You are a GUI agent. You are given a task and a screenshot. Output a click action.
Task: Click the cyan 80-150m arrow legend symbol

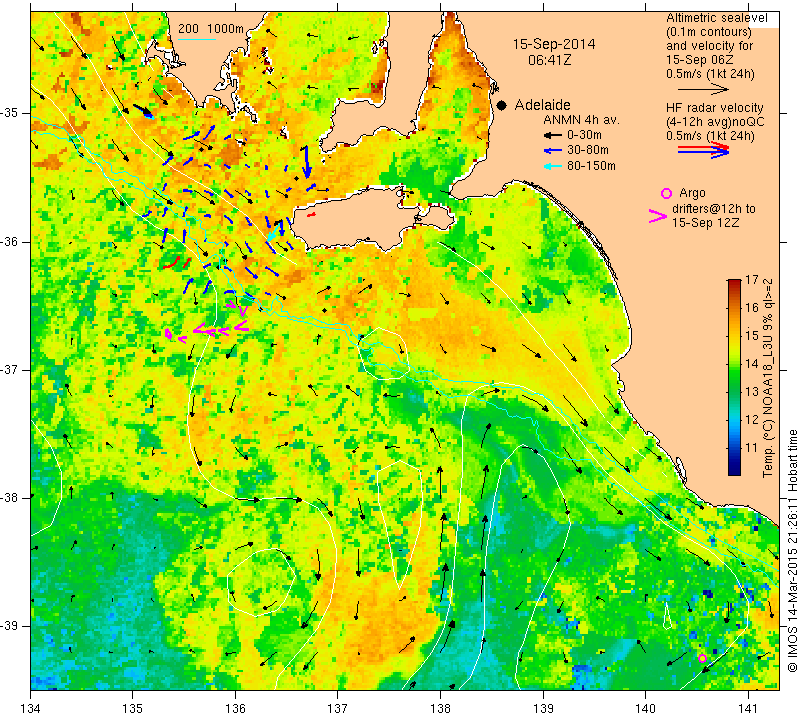(x=552, y=166)
